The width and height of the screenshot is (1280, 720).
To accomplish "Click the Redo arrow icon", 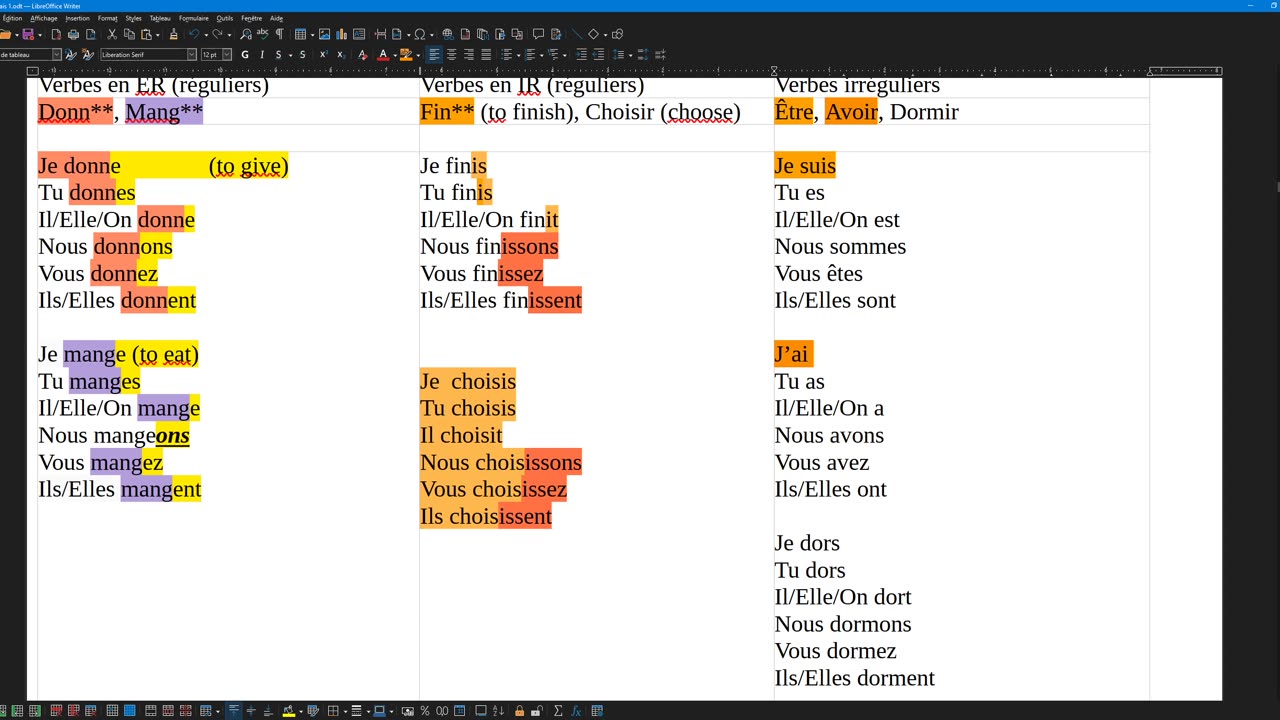I will (217, 34).
